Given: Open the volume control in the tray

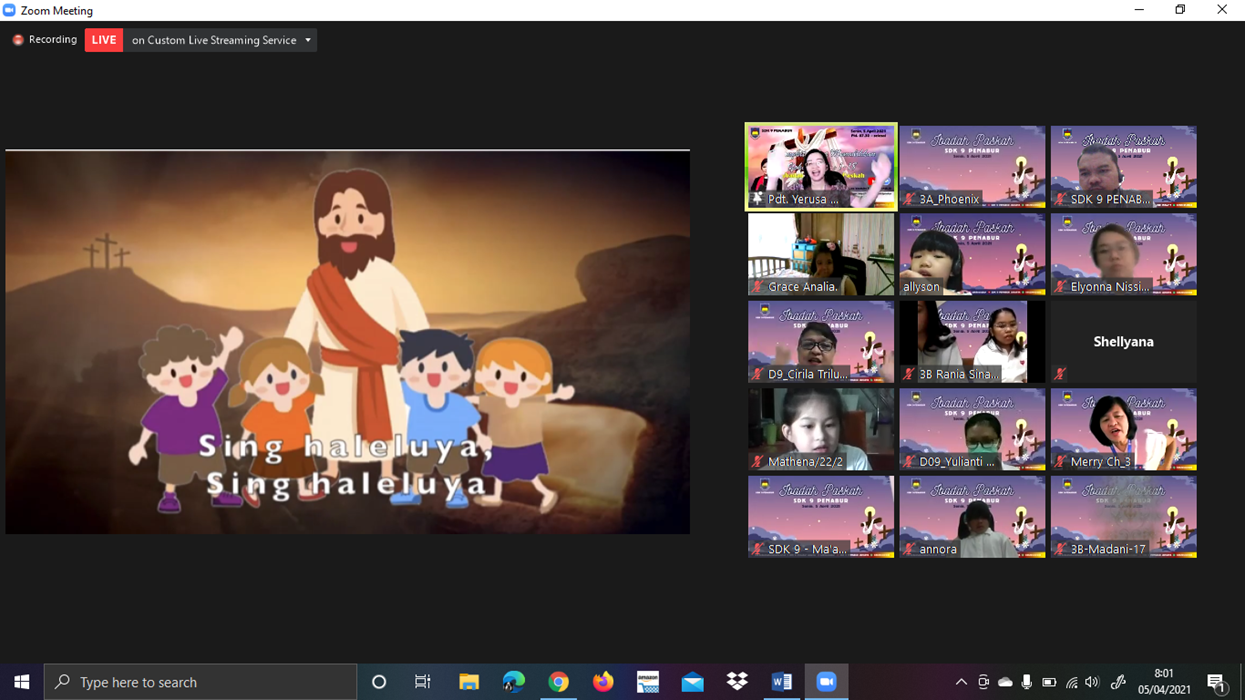Looking at the screenshot, I should (x=1092, y=682).
